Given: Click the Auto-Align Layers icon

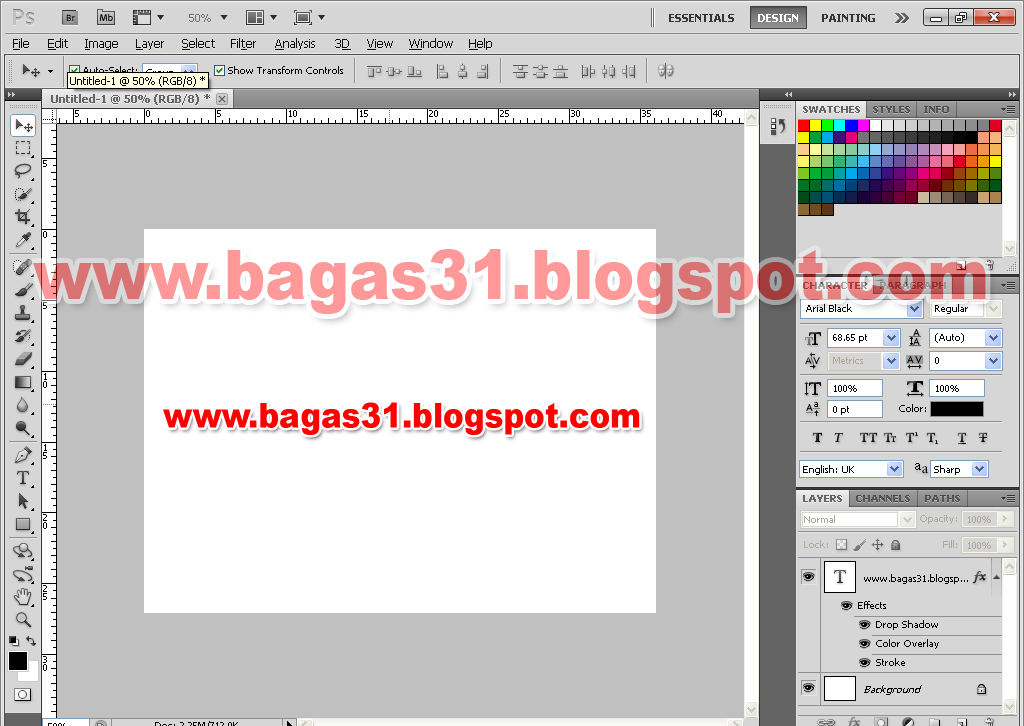Looking at the screenshot, I should pyautogui.click(x=665, y=71).
